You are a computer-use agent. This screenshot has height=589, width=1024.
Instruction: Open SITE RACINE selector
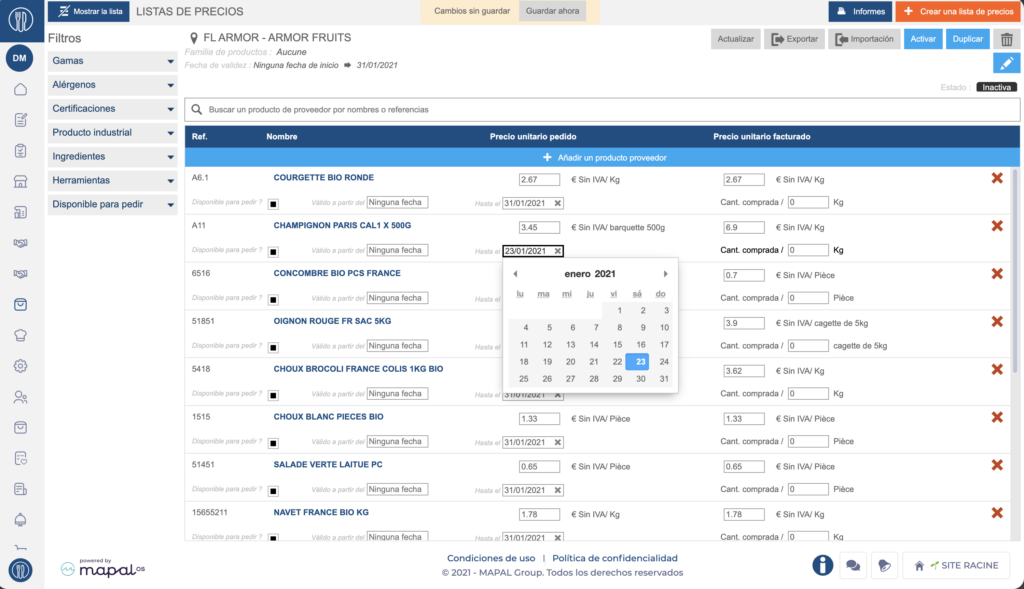click(x=957, y=565)
